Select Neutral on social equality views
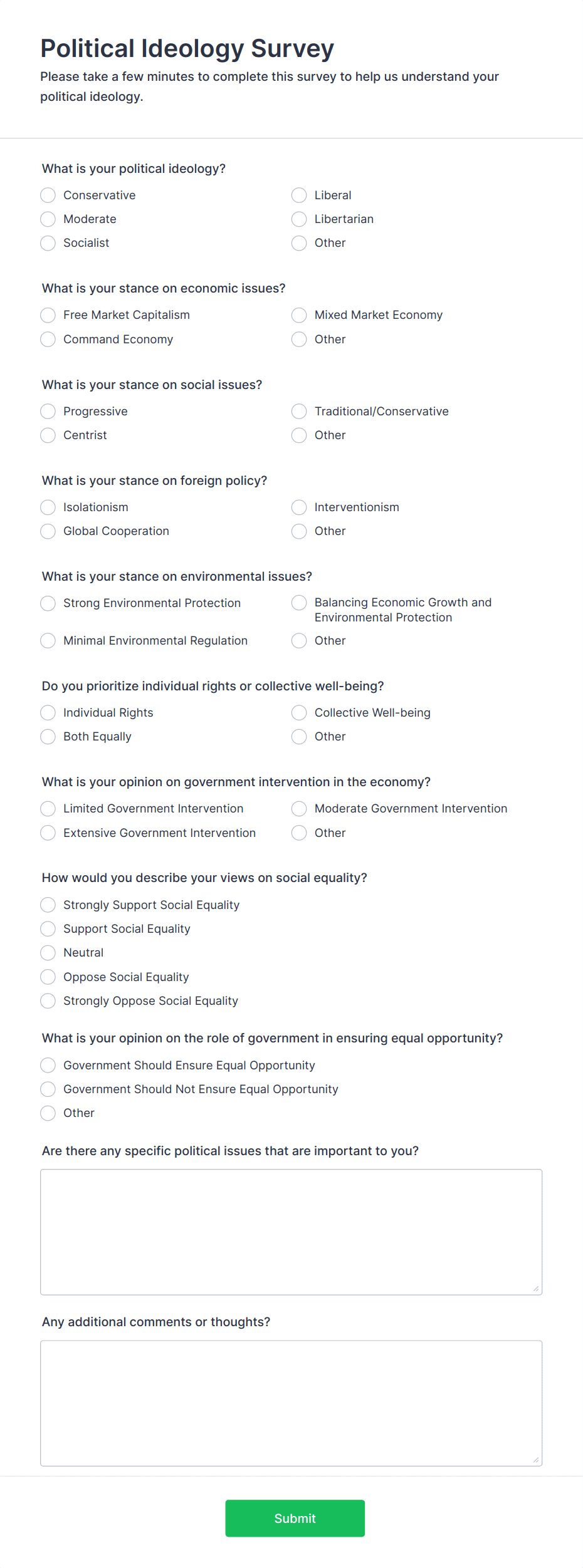 (x=48, y=953)
